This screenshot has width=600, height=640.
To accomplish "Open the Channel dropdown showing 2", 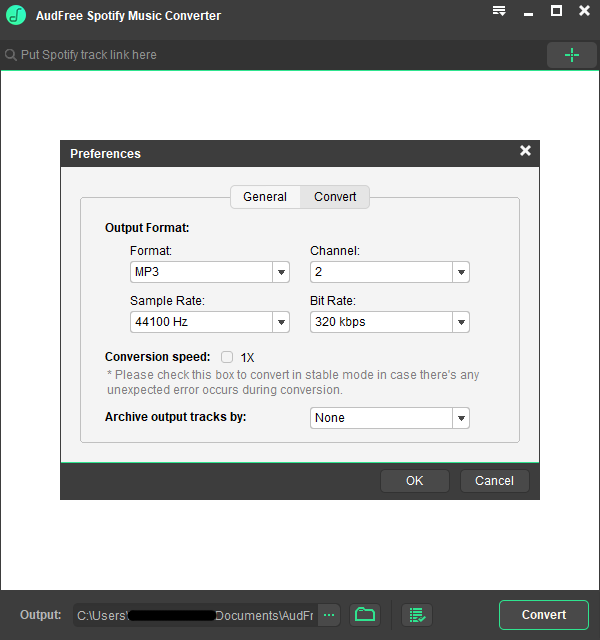I will click(x=390, y=272).
